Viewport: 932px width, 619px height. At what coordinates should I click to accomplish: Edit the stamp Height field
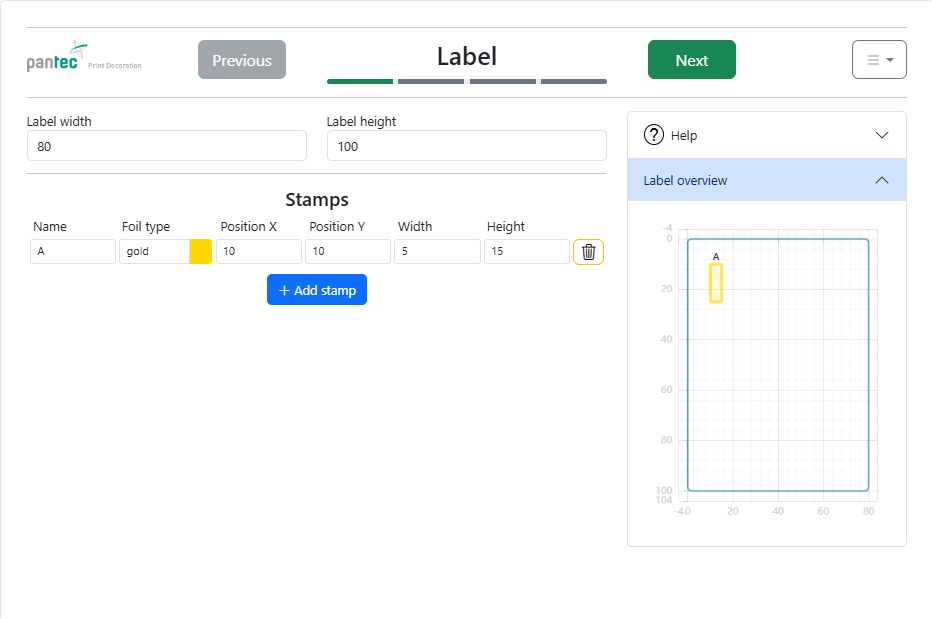(x=527, y=252)
